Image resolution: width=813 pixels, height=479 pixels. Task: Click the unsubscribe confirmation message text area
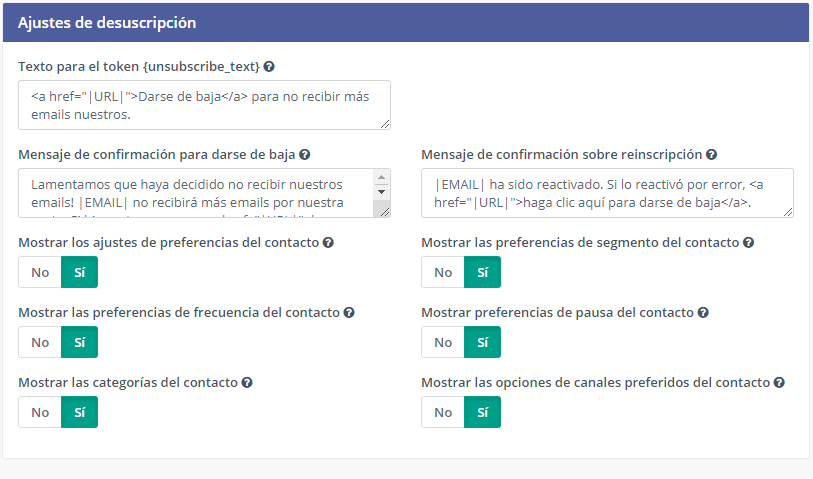click(x=196, y=193)
